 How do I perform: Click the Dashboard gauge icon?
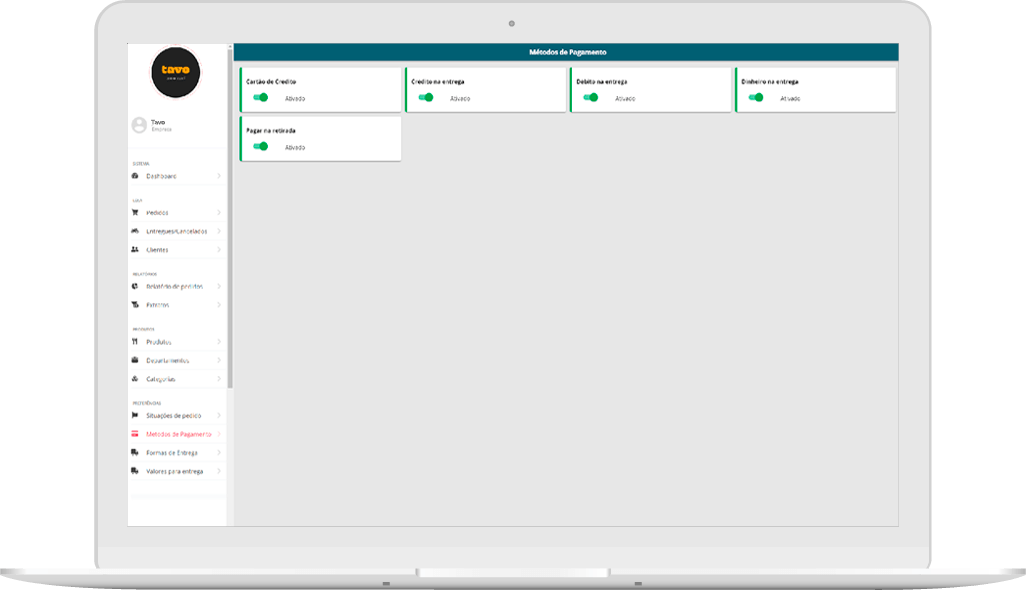pos(135,176)
